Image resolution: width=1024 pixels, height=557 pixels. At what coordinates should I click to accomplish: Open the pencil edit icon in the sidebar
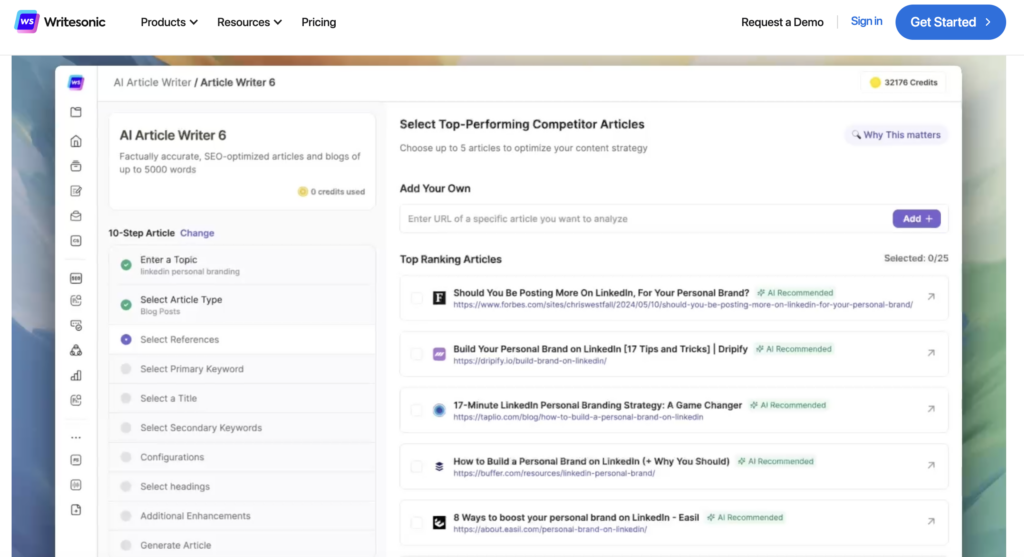pos(76,191)
